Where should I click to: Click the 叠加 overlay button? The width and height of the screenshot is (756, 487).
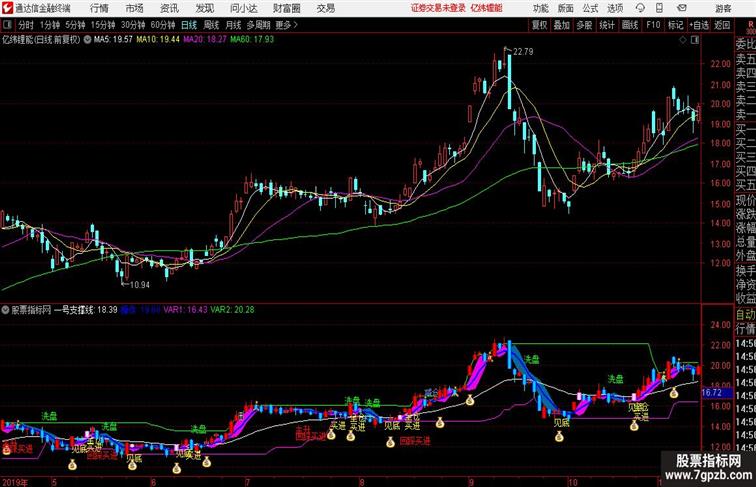coord(562,25)
